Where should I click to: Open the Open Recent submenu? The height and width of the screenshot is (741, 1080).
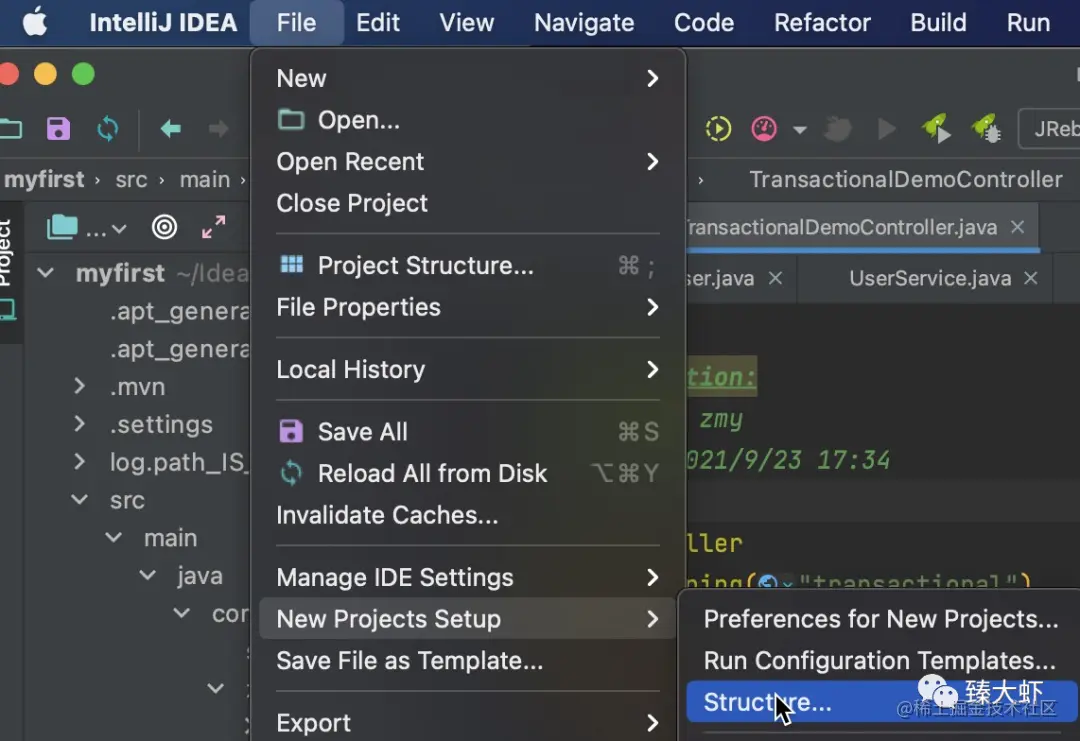[x=468, y=162]
